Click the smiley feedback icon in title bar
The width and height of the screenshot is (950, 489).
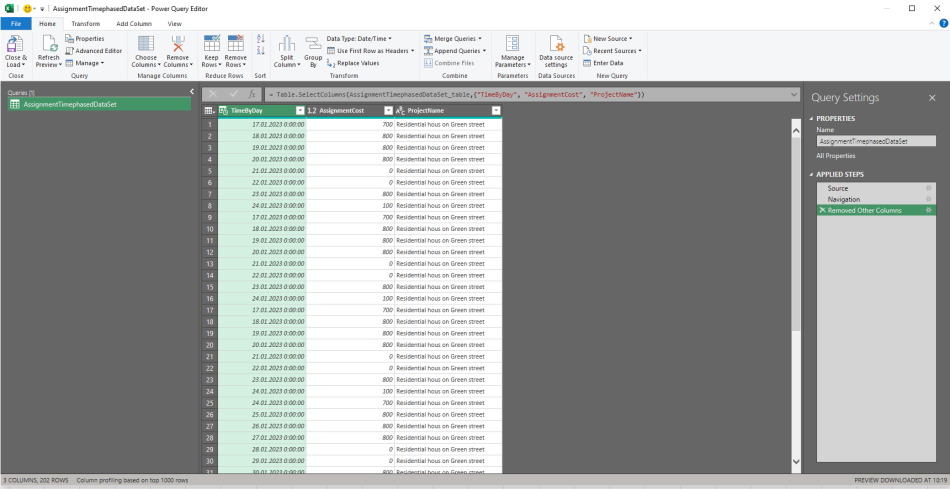(27, 8)
